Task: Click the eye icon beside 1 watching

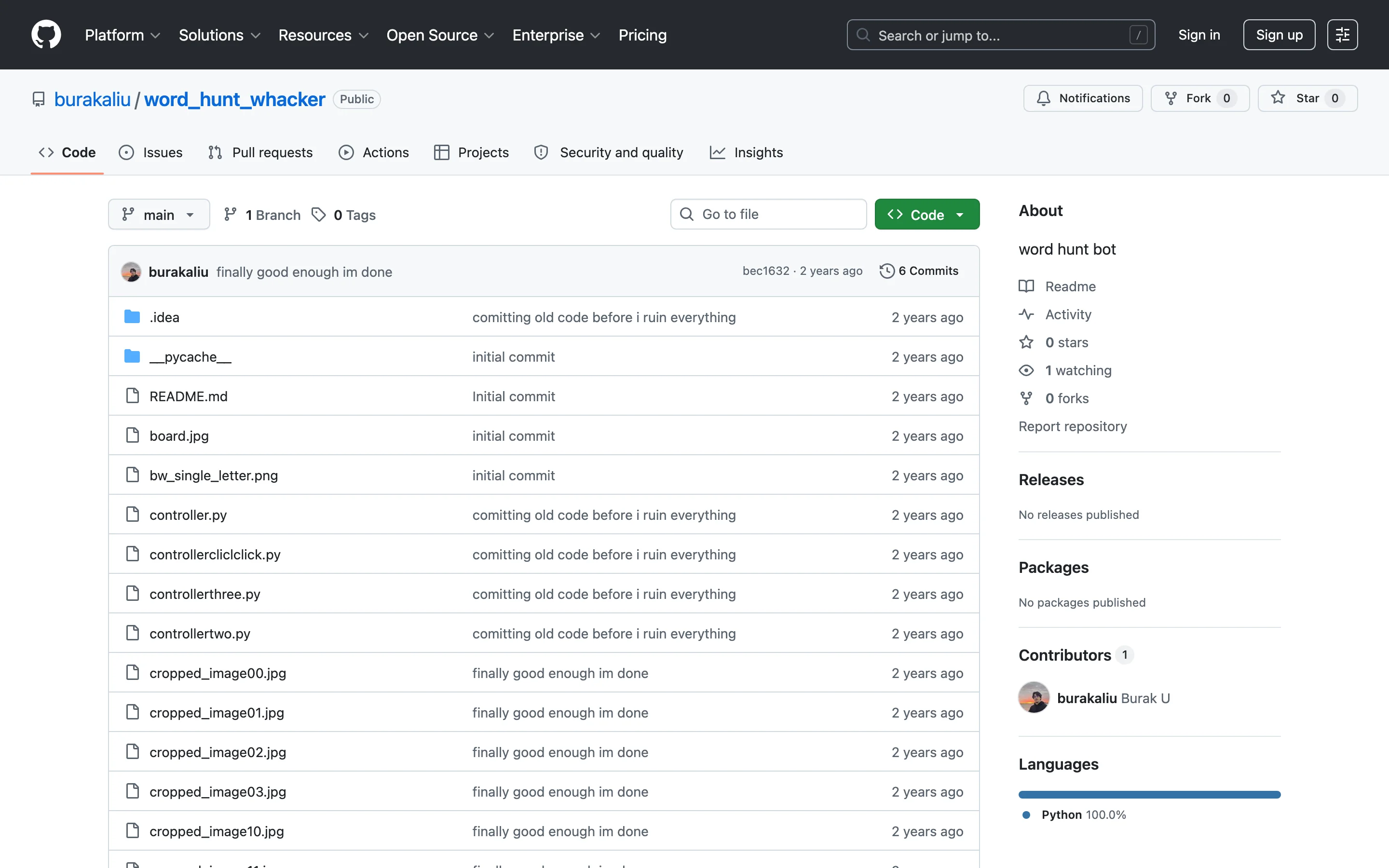Action: [1026, 370]
